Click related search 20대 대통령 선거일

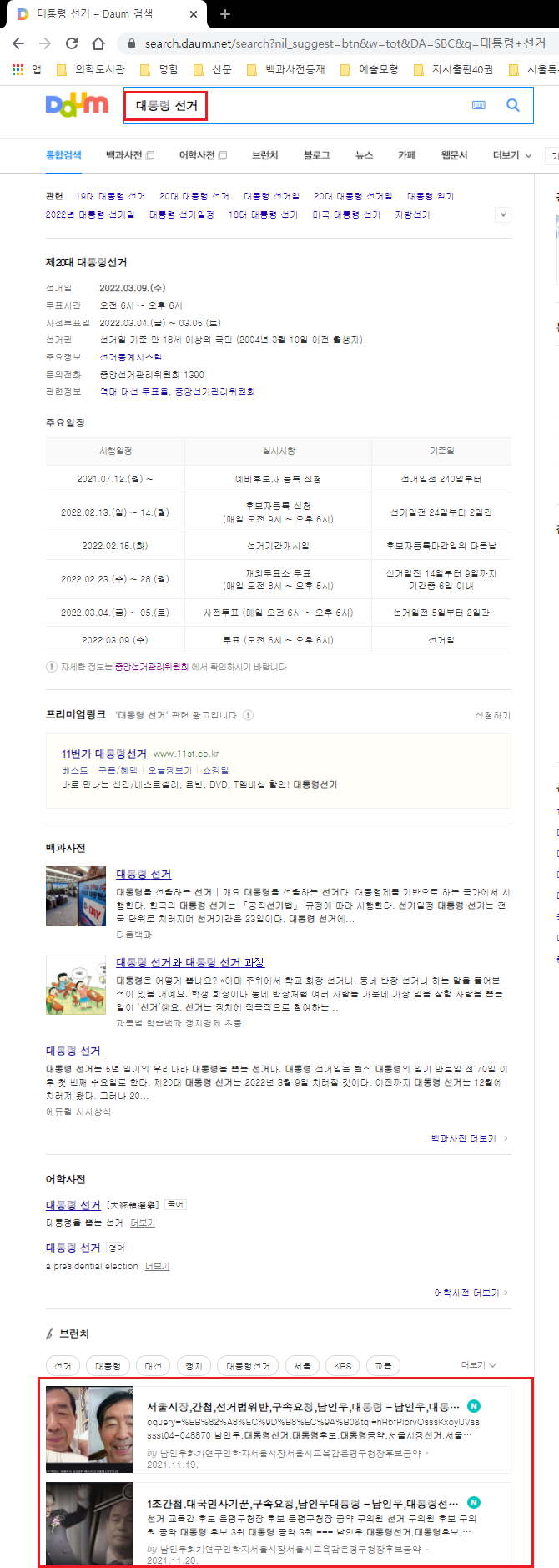pyautogui.click(x=353, y=196)
